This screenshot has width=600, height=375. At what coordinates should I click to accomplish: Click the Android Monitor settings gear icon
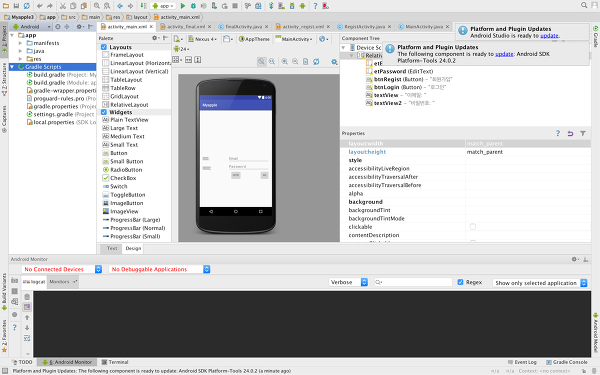point(575,259)
